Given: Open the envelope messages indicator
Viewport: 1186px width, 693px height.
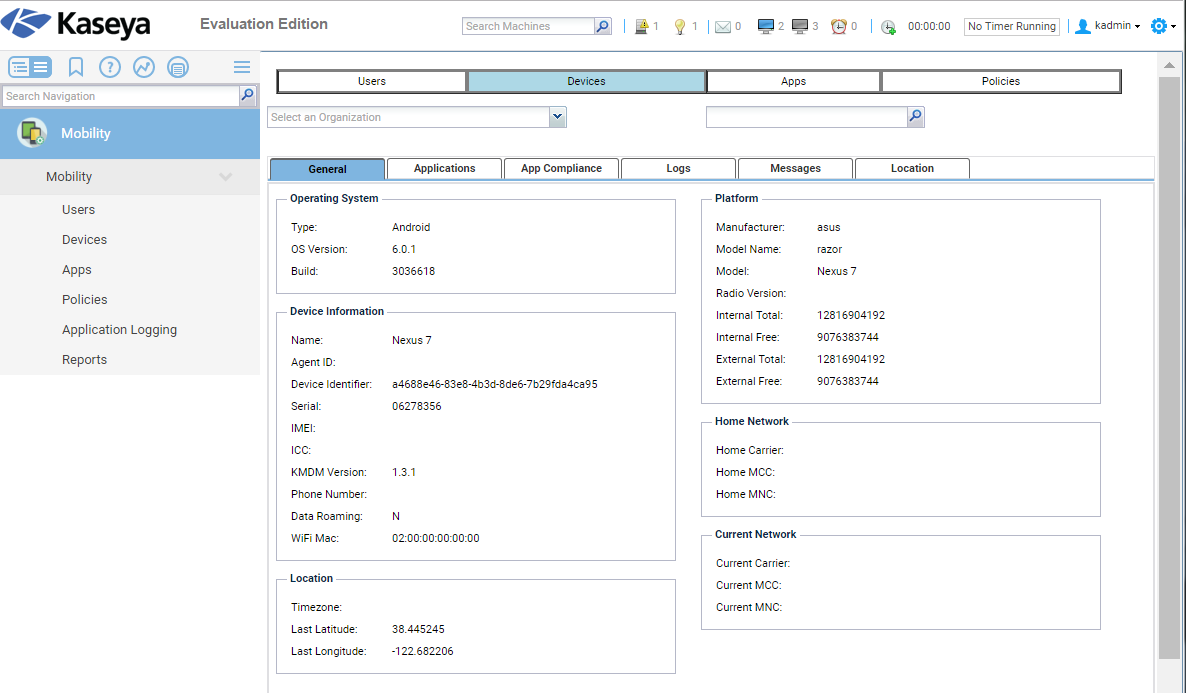Looking at the screenshot, I should pos(723,26).
